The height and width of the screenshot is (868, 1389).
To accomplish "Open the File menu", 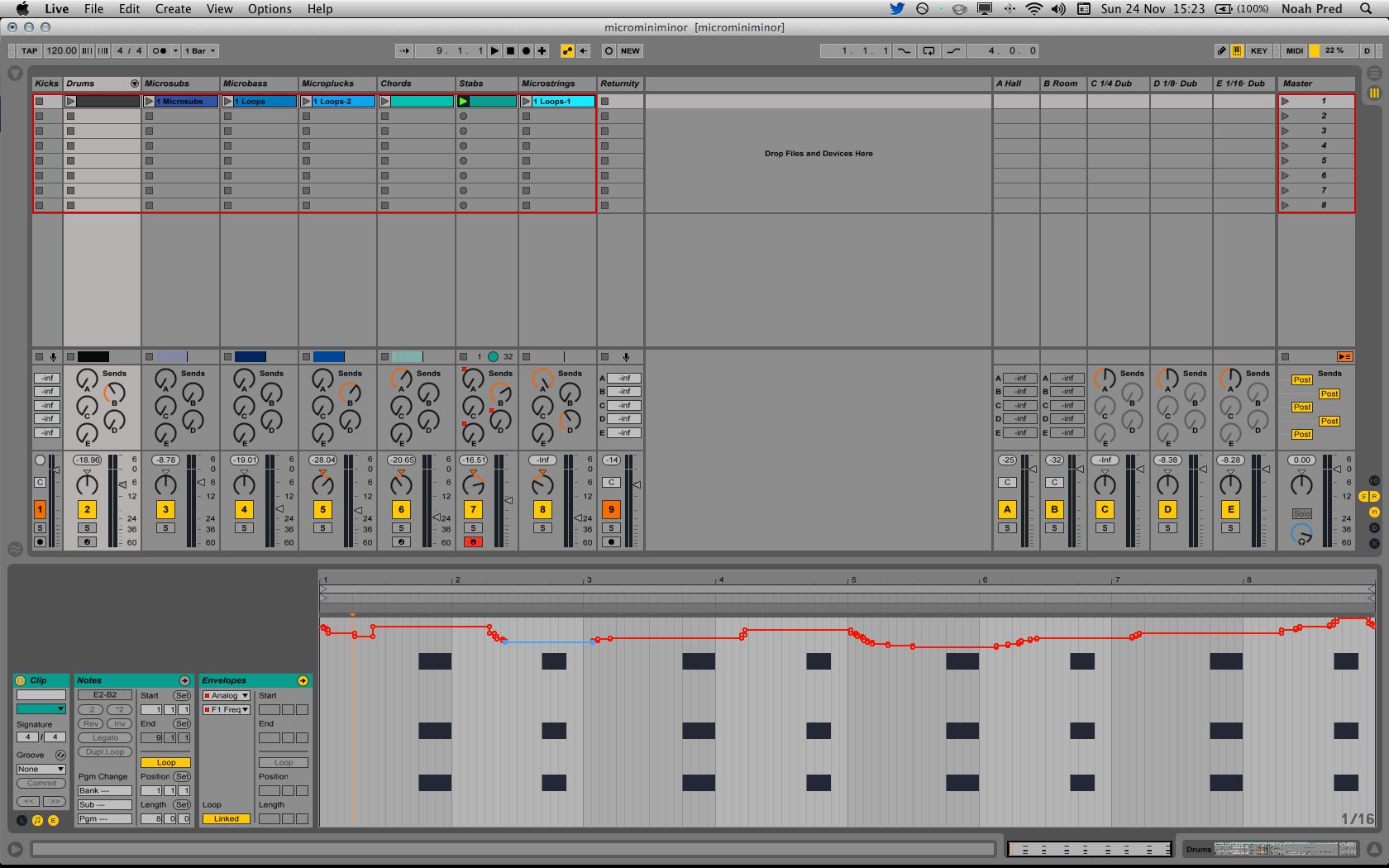I will [x=93, y=9].
